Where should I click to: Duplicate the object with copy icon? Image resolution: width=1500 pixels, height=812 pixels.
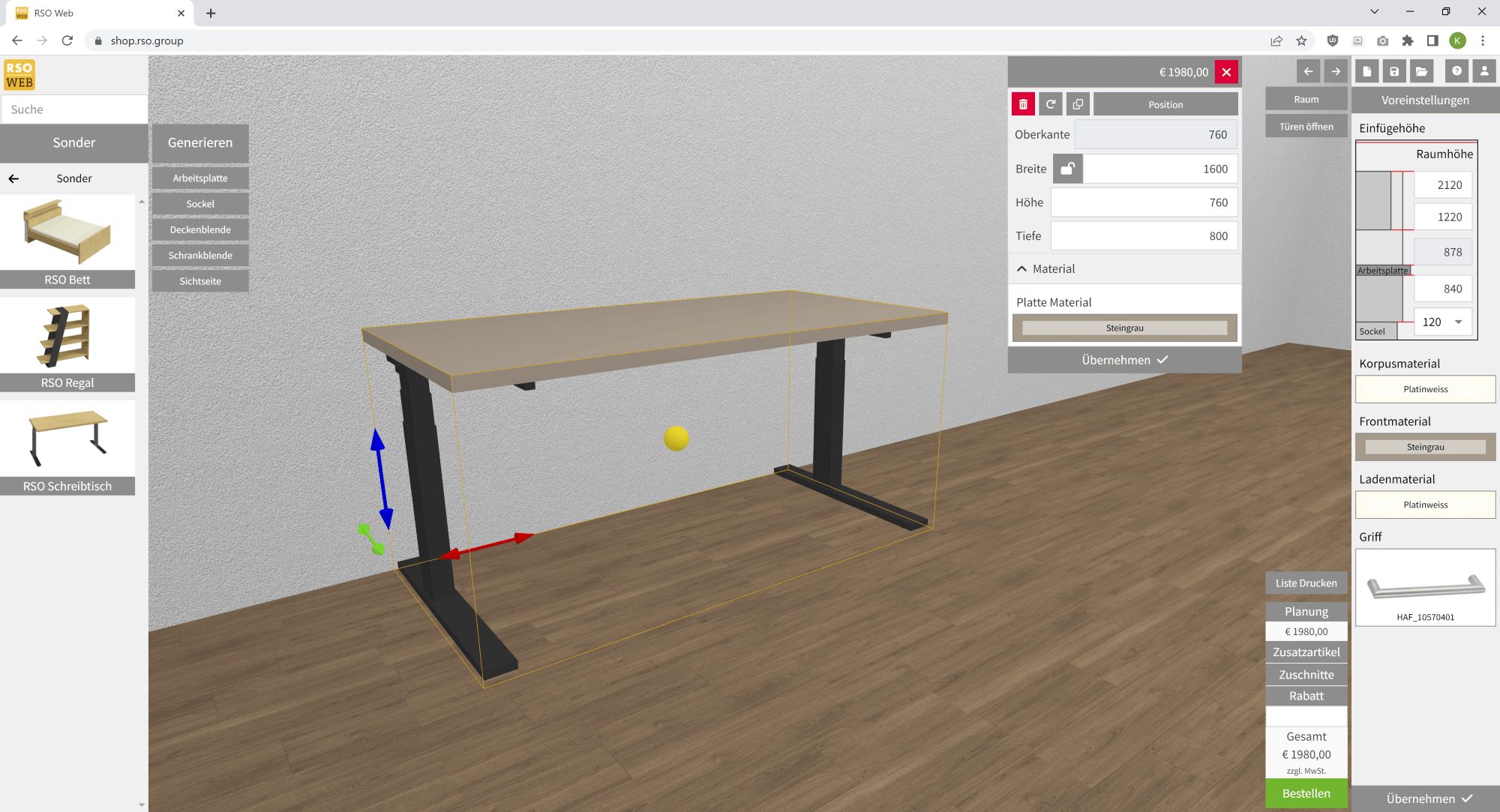point(1078,104)
